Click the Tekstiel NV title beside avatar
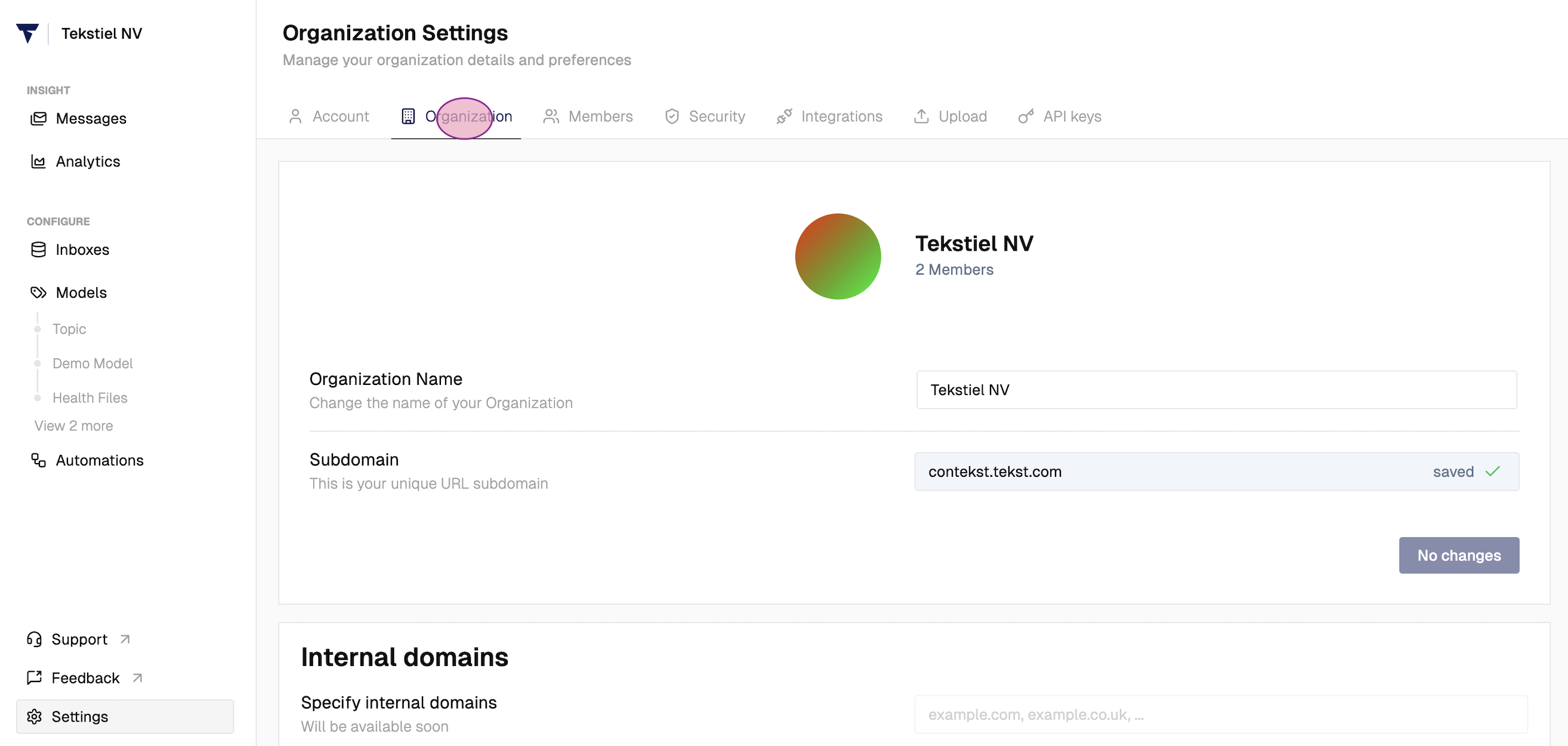 point(974,243)
